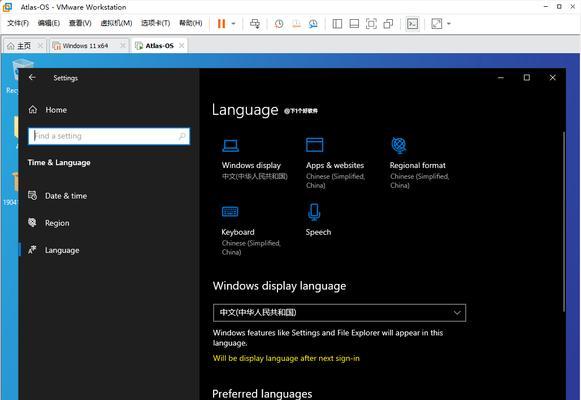Close the 主页 tab
This screenshot has height=400, width=581.
coord(40,46)
